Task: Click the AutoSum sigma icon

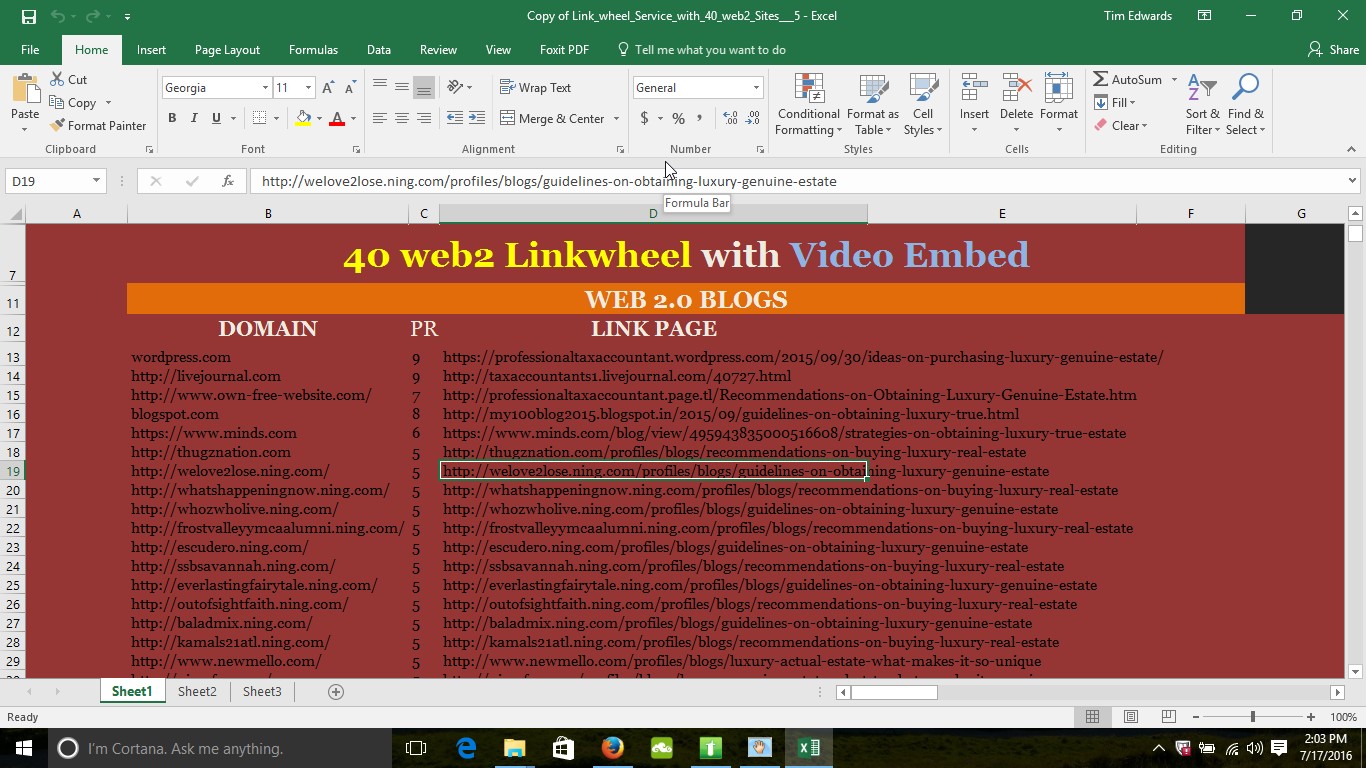Action: click(x=1100, y=80)
